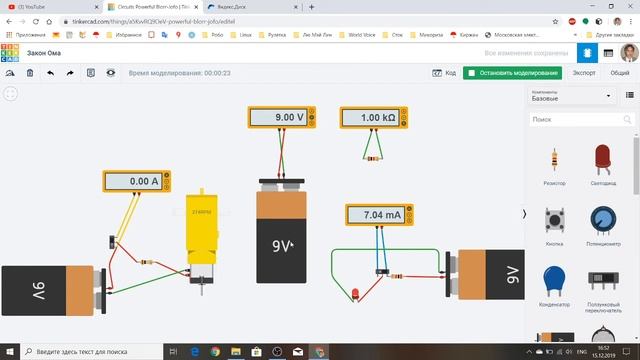Select the multimeter reading 9.00 V
640x360 pixels.
click(282, 118)
